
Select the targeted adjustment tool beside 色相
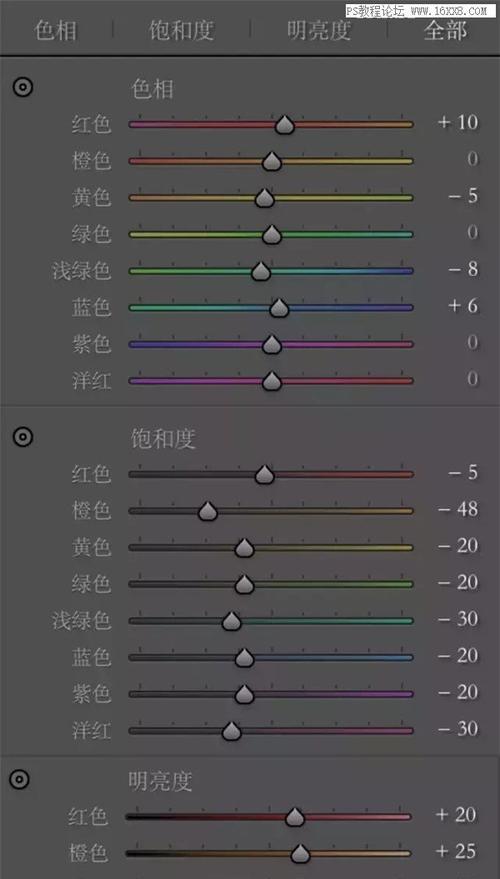pos(23,87)
